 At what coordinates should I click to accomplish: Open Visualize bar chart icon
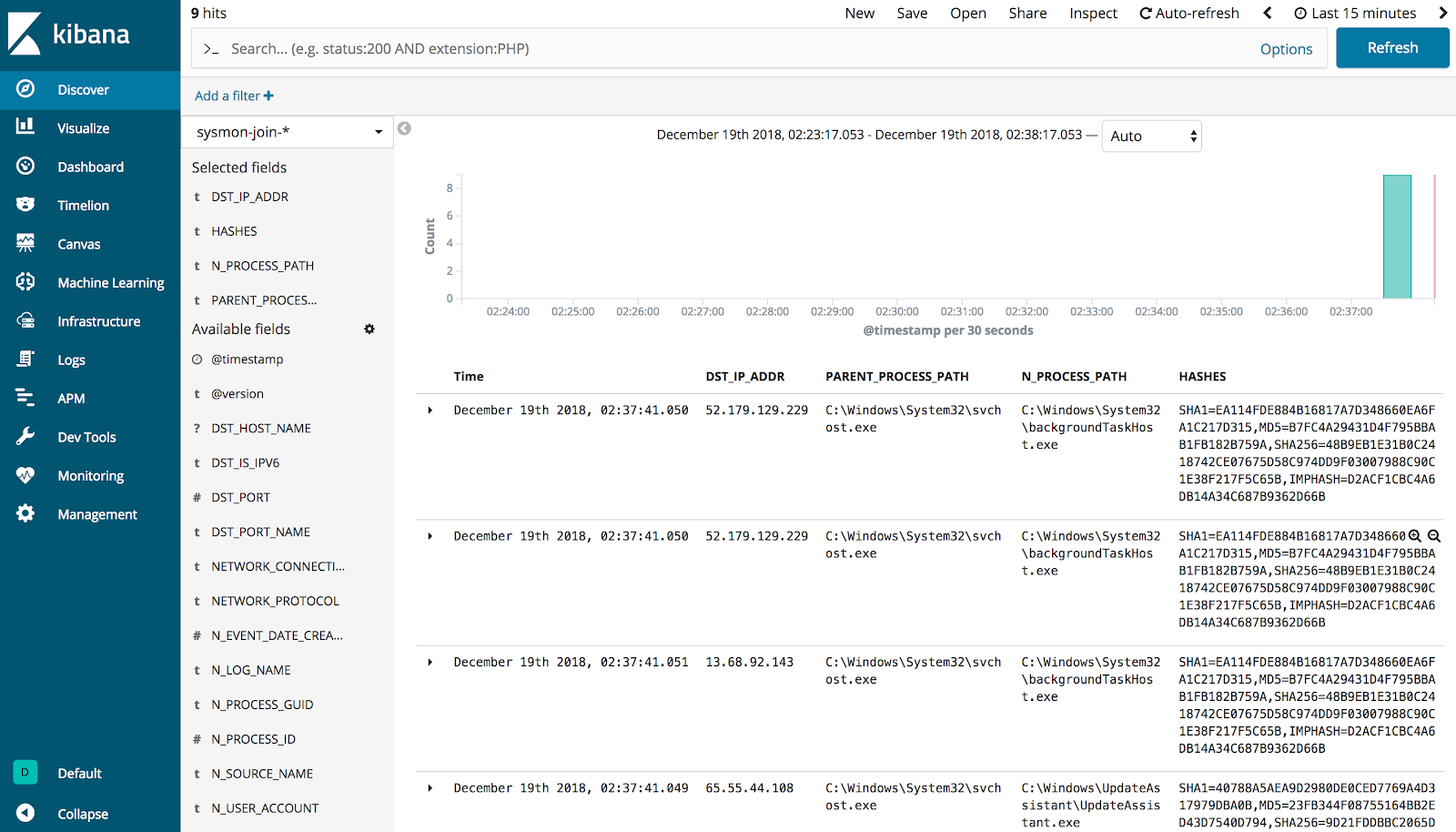(25, 127)
